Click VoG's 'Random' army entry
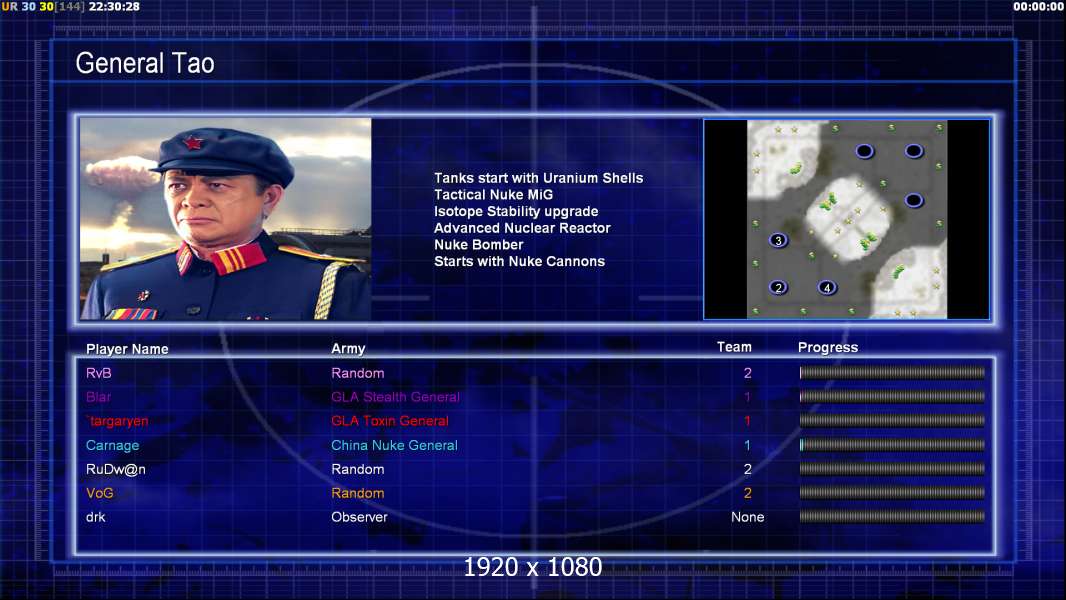Viewport: 1066px width, 600px height. pos(358,493)
